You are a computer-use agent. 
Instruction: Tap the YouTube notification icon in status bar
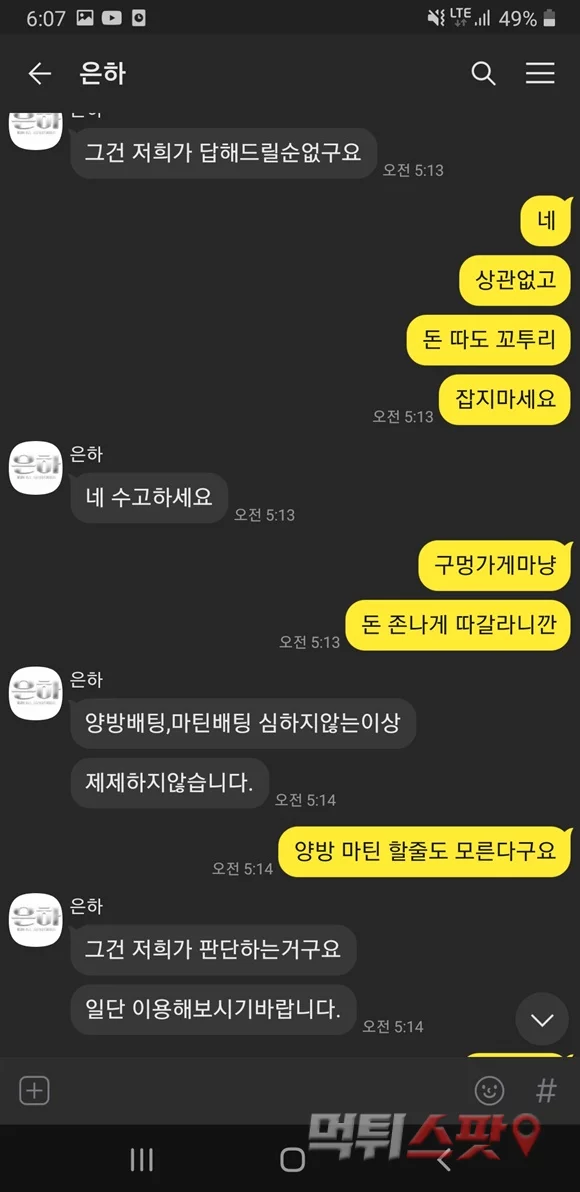click(111, 18)
